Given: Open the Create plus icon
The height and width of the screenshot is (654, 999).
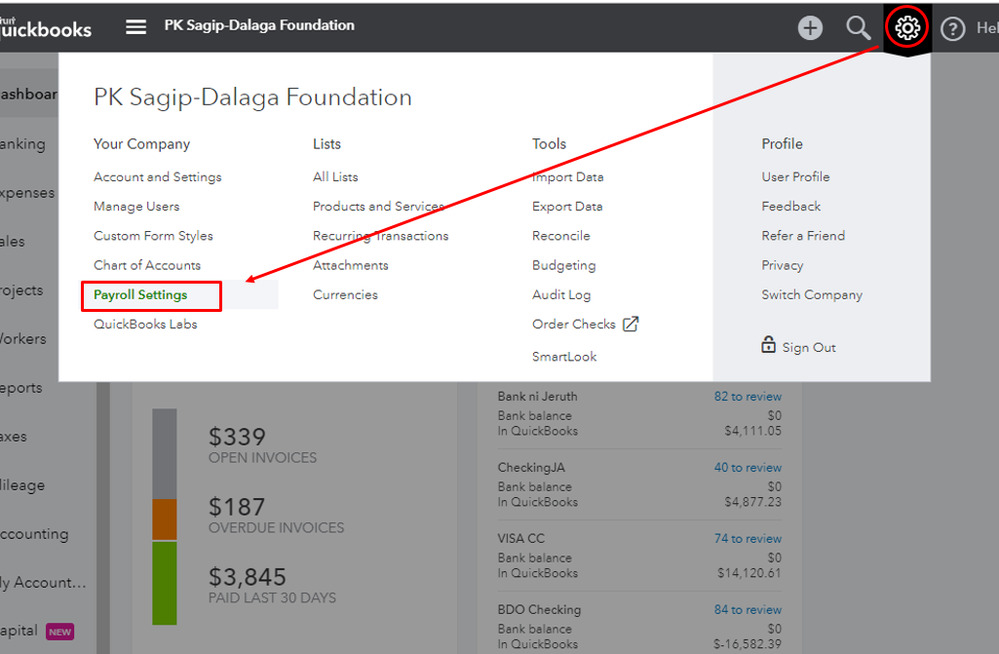Looking at the screenshot, I should click(810, 28).
